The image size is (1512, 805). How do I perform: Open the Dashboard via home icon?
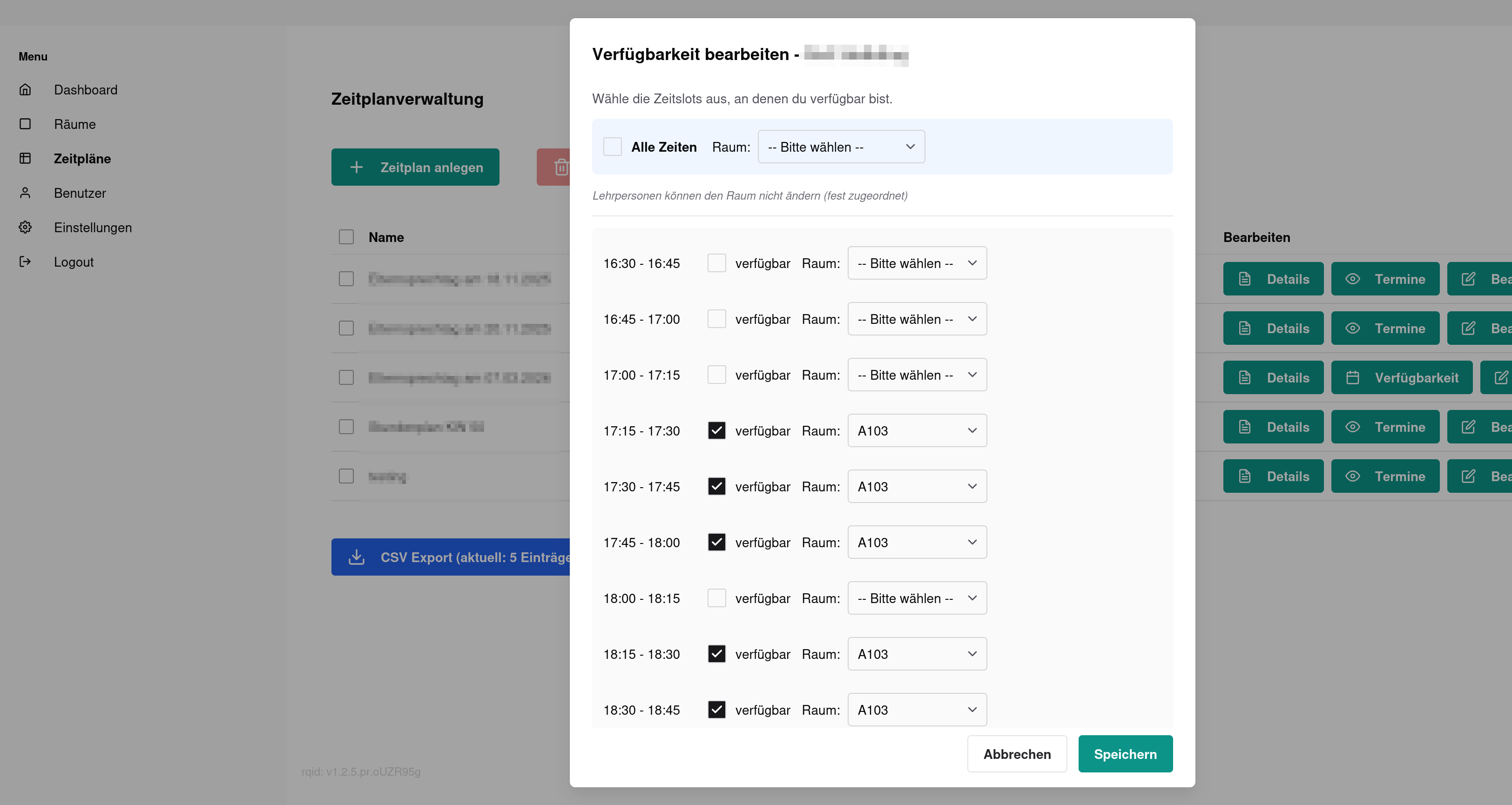[x=25, y=89]
